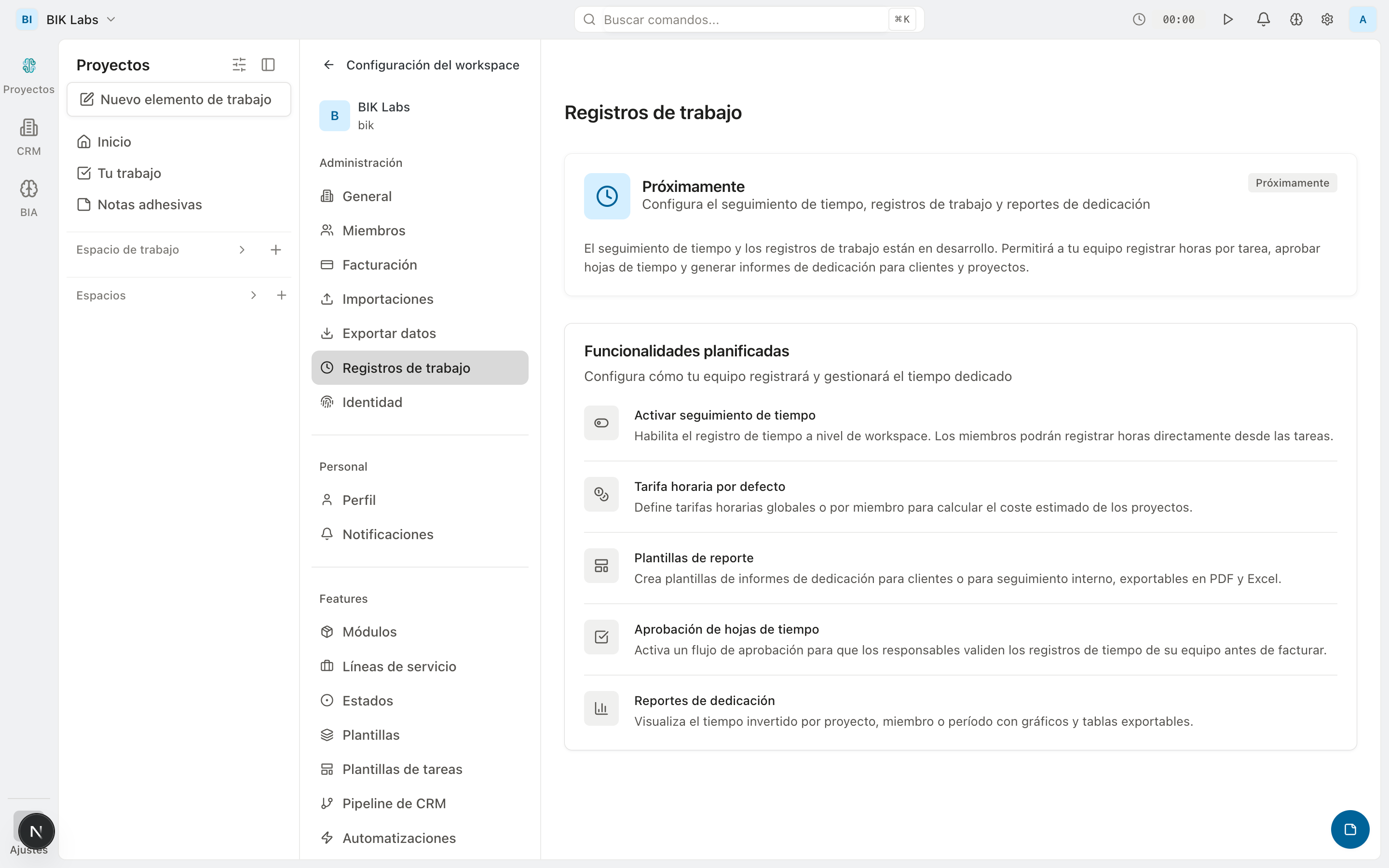Click Nuevo elemento de trabajo button

(x=178, y=99)
